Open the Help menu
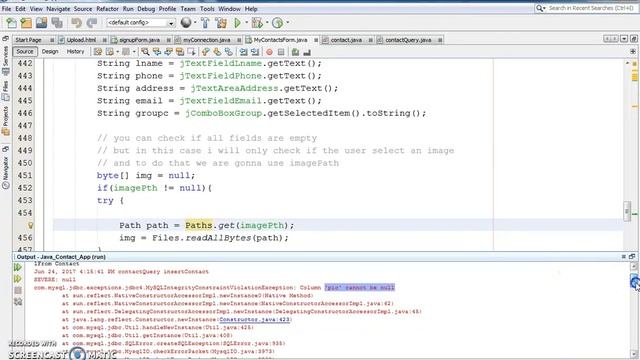The width and height of the screenshot is (640, 360). click(x=251, y=9)
